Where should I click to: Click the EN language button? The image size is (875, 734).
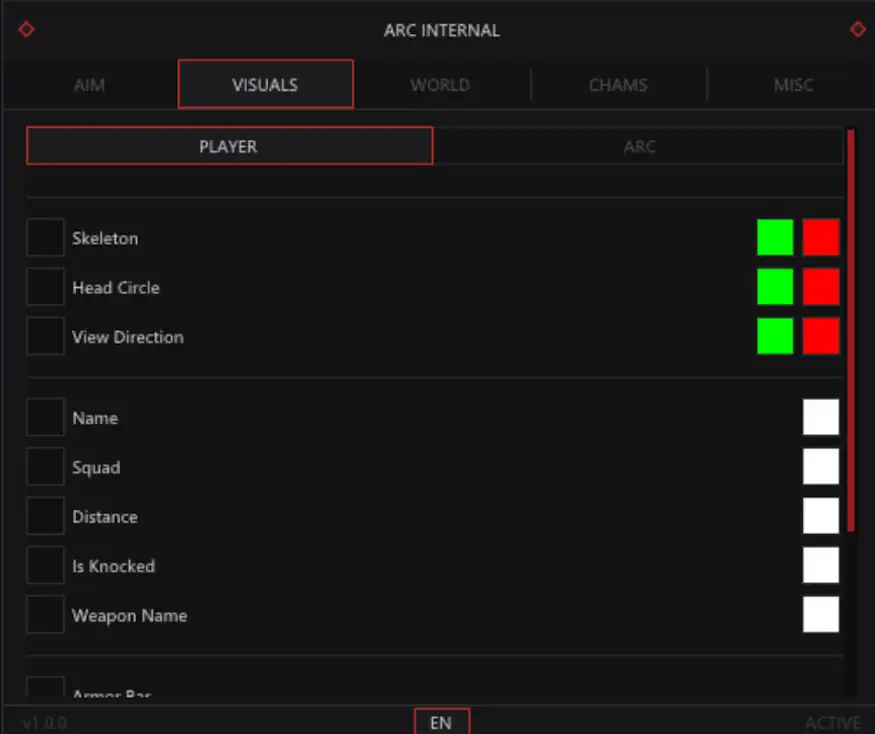click(441, 722)
